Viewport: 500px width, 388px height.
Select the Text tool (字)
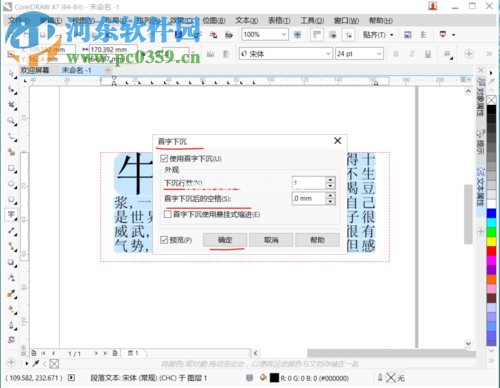[x=11, y=214]
